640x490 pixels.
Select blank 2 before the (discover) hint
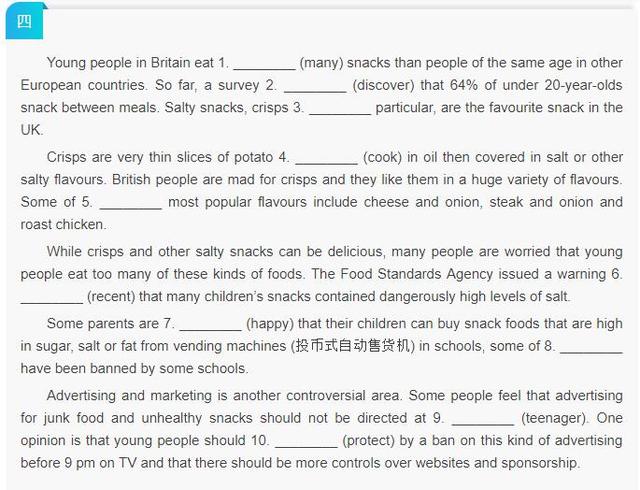[x=313, y=85]
